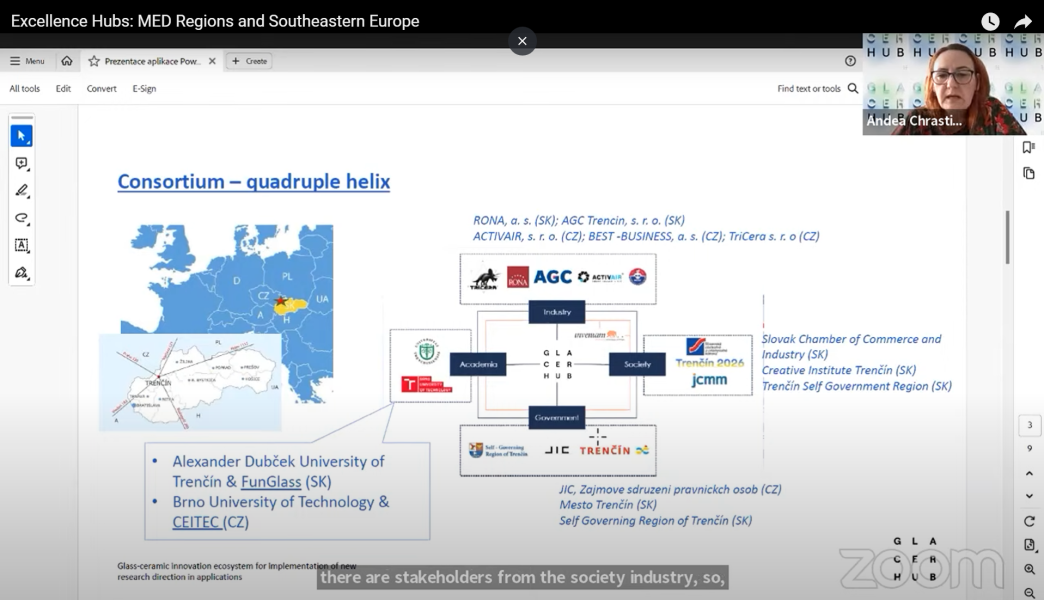Zoom in with the plus magnifier
Viewport: 1044px width, 600px height.
click(x=1029, y=569)
